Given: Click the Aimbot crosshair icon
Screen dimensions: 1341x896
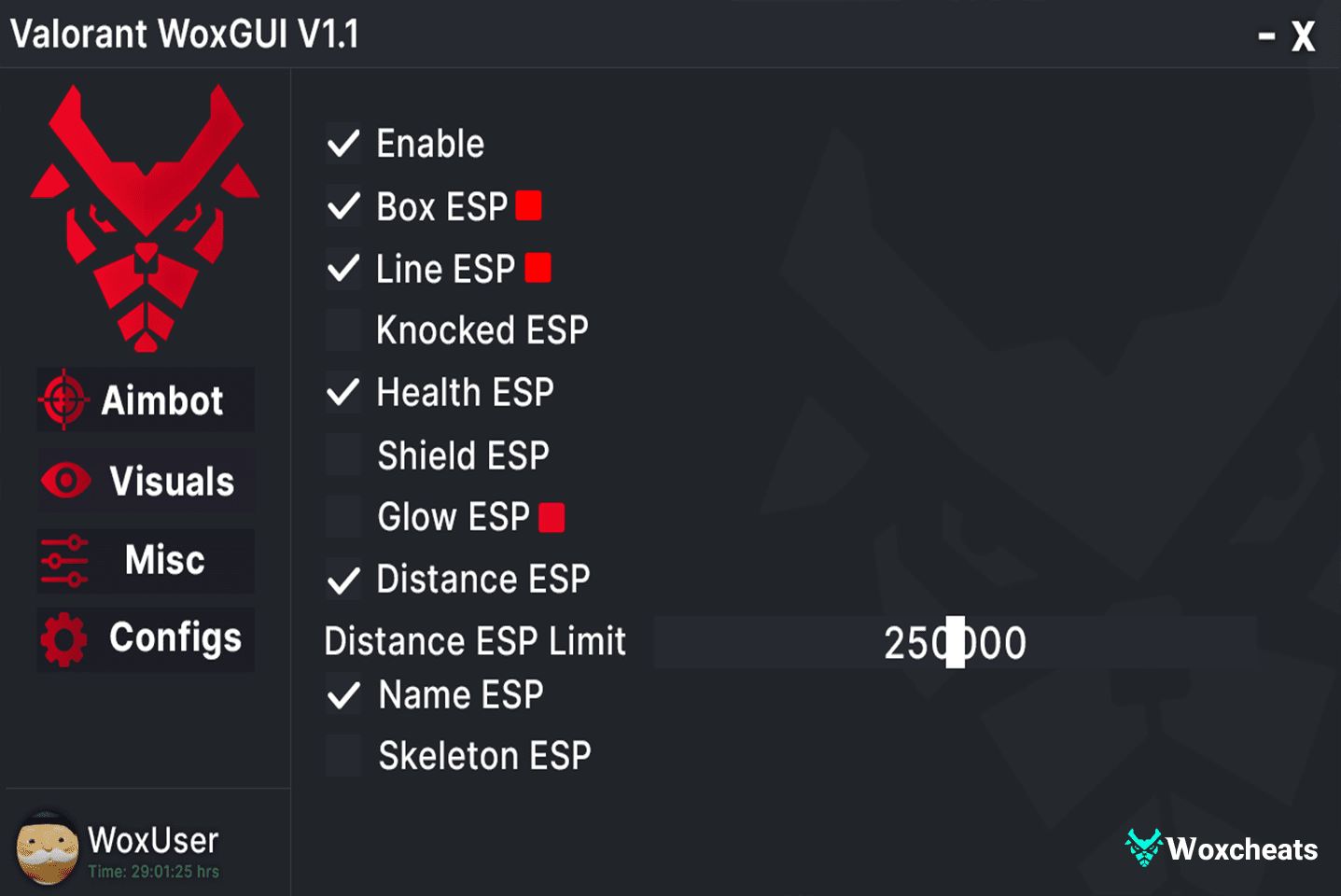Looking at the screenshot, I should click(63, 399).
